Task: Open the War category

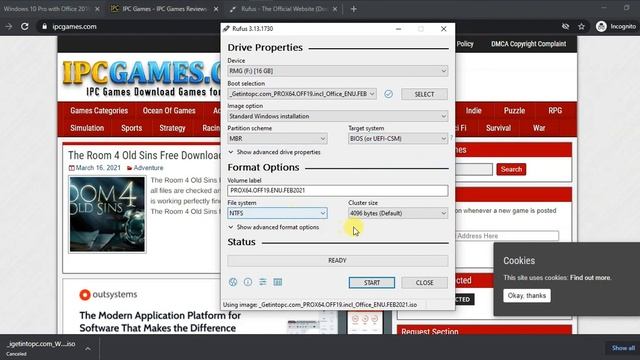Action: (x=539, y=128)
